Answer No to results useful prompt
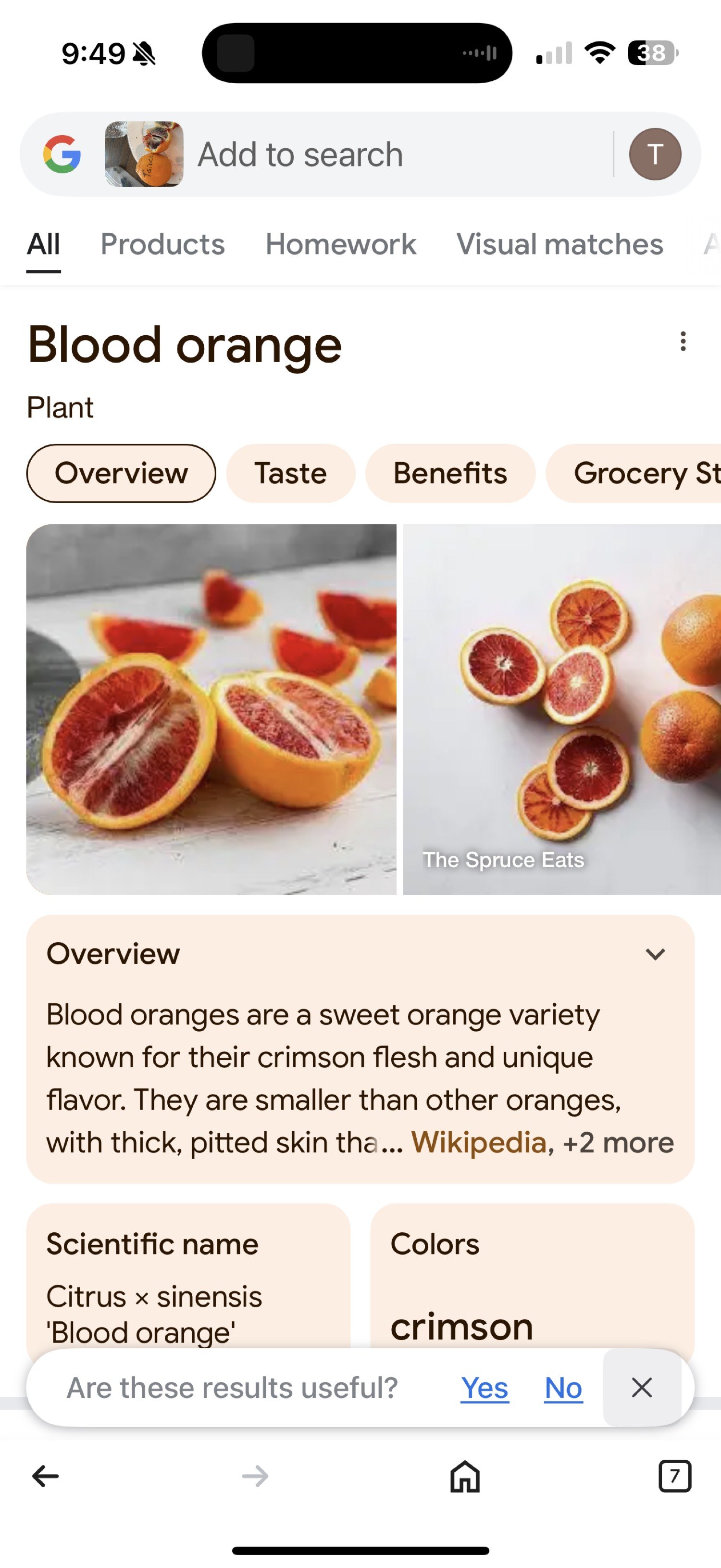This screenshot has height=1568, width=721. pyautogui.click(x=563, y=1388)
